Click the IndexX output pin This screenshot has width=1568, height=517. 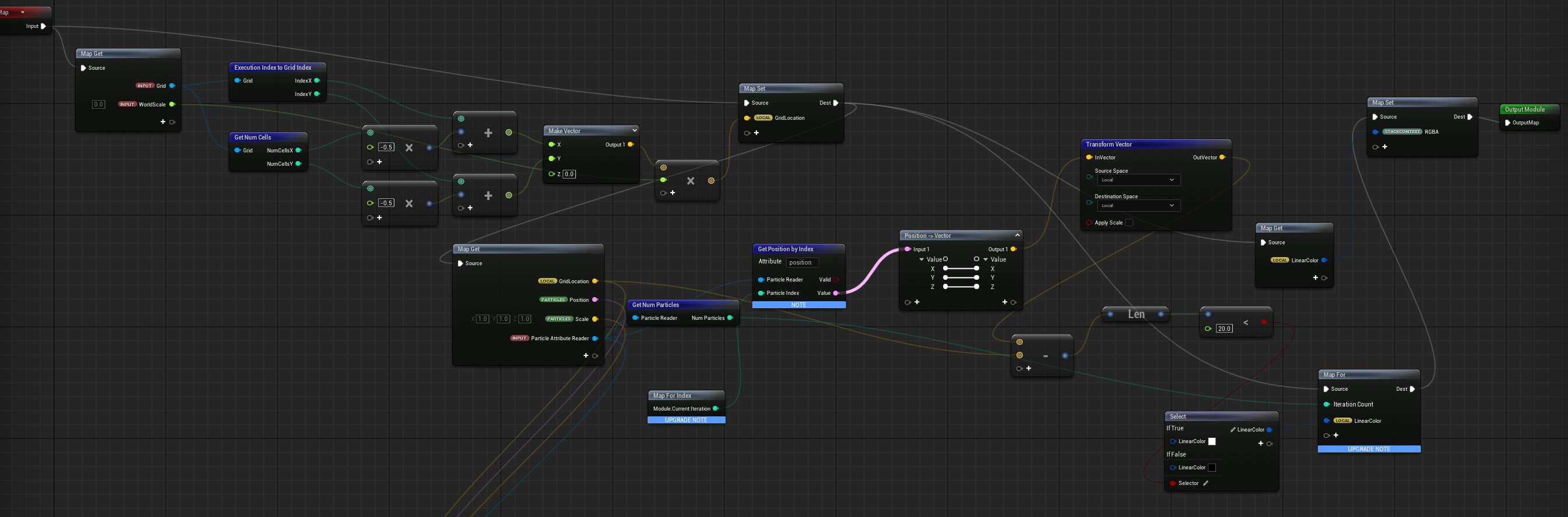click(317, 81)
